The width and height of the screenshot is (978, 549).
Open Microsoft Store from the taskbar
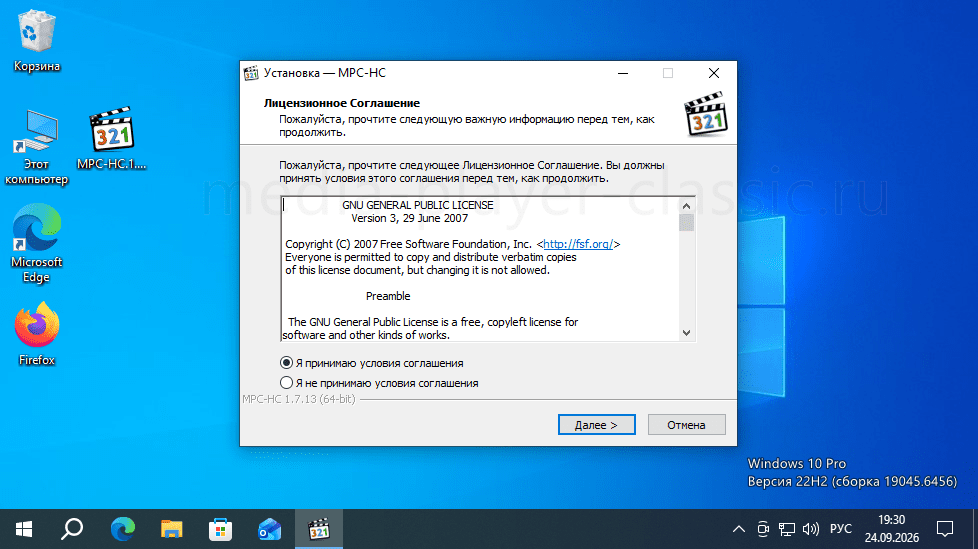[220, 530]
